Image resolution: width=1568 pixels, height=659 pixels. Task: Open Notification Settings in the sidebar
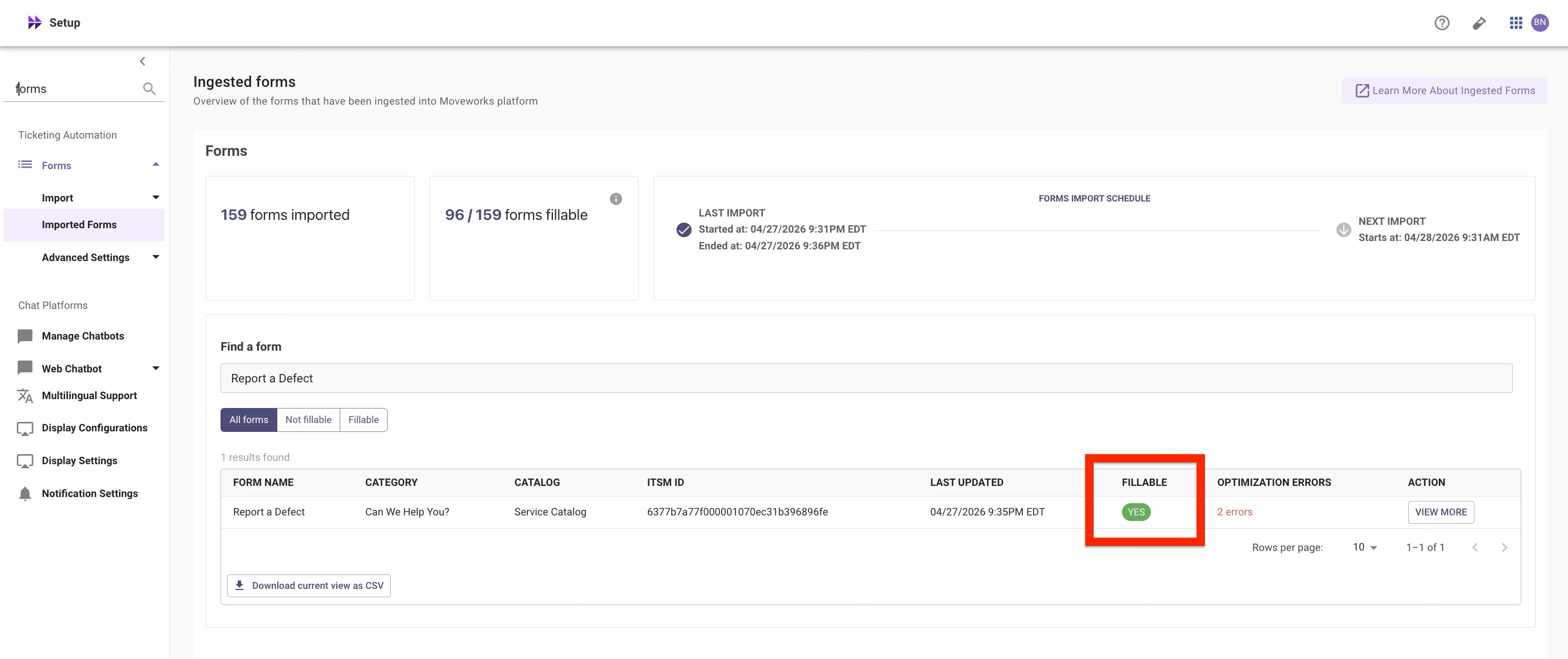[90, 494]
